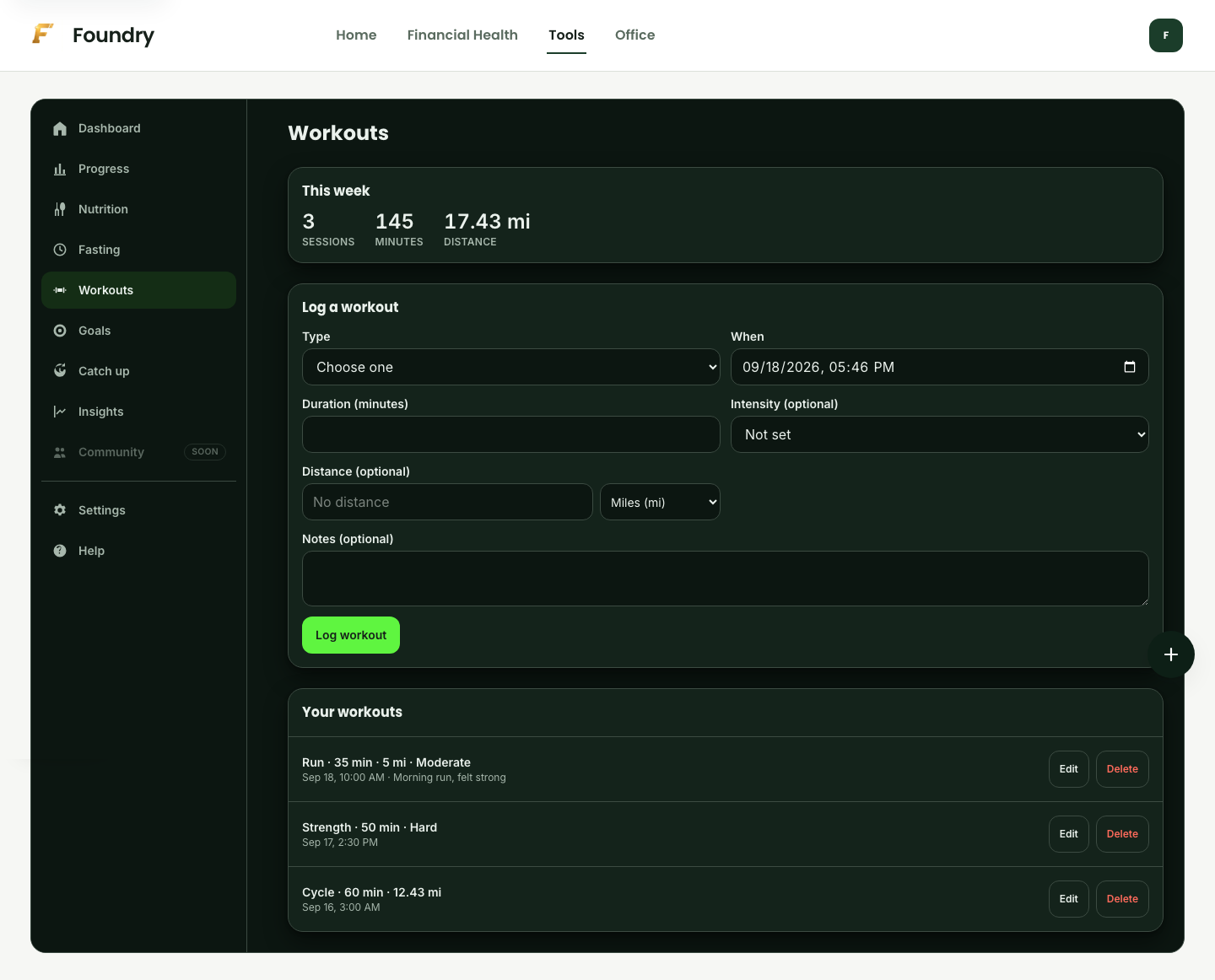Go to the Office nav tab
Viewport: 1215px width, 980px height.
point(634,35)
